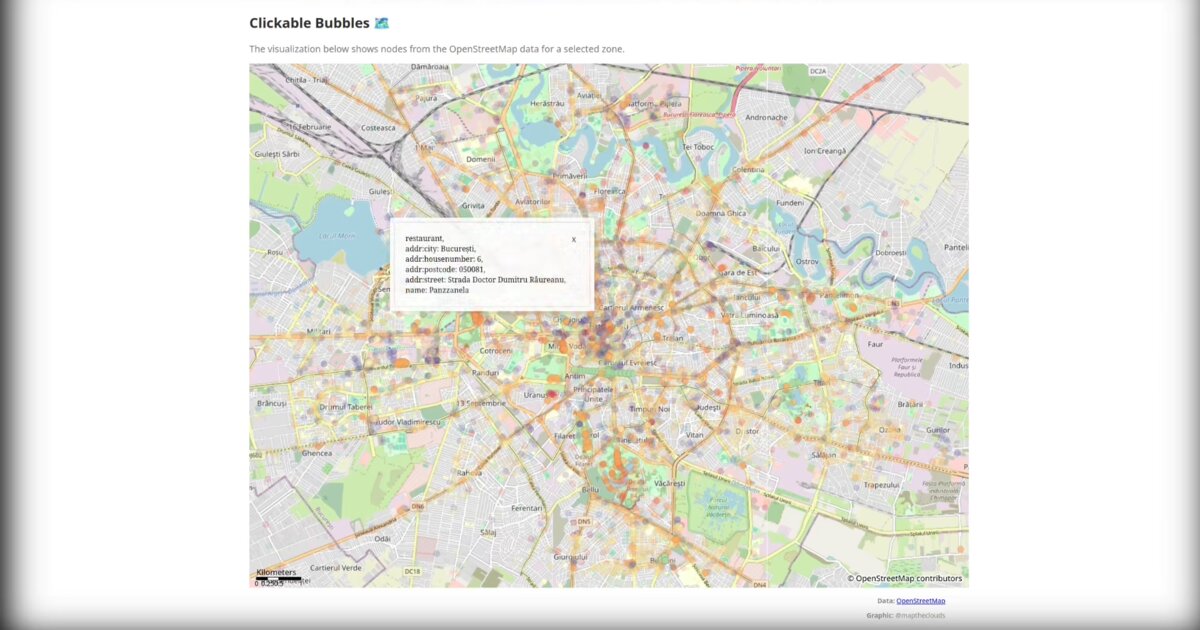Click the Kilometers scale bar on map
The height and width of the screenshot is (630, 1200).
[x=277, y=577]
